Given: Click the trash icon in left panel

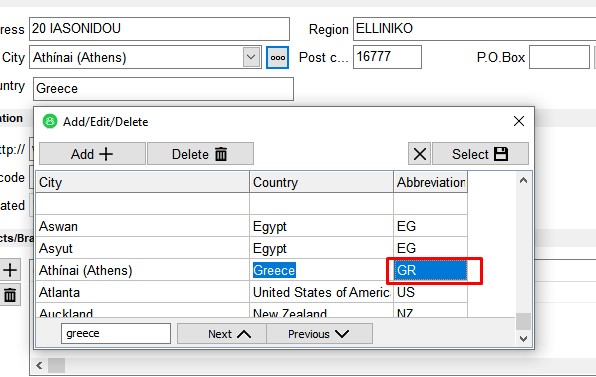Looking at the screenshot, I should click(x=10, y=295).
